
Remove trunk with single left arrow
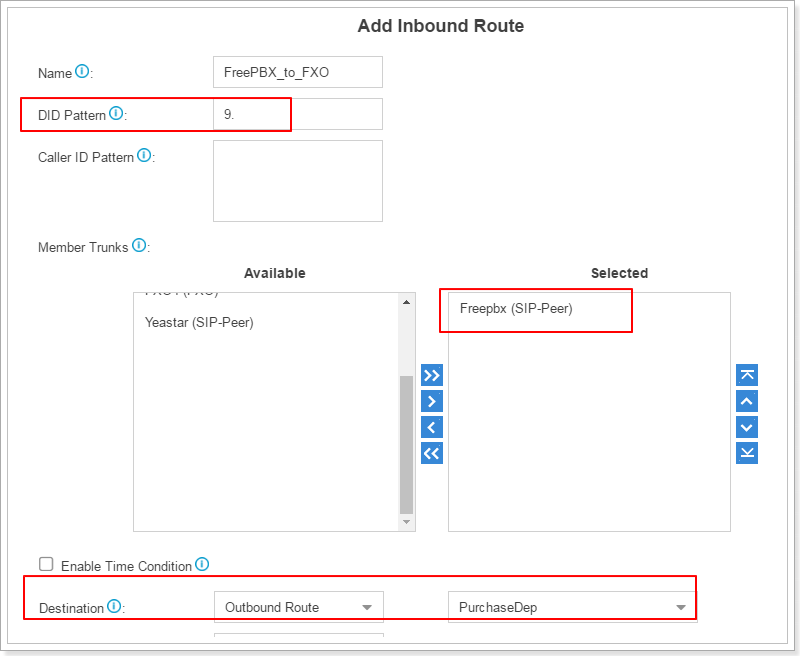[x=432, y=428]
